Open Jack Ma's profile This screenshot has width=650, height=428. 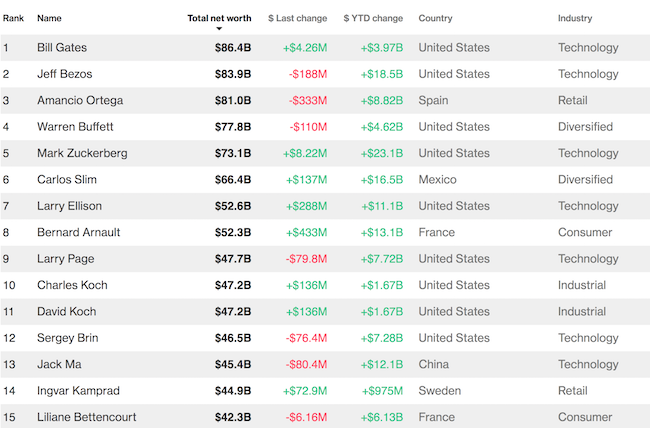coord(59,365)
